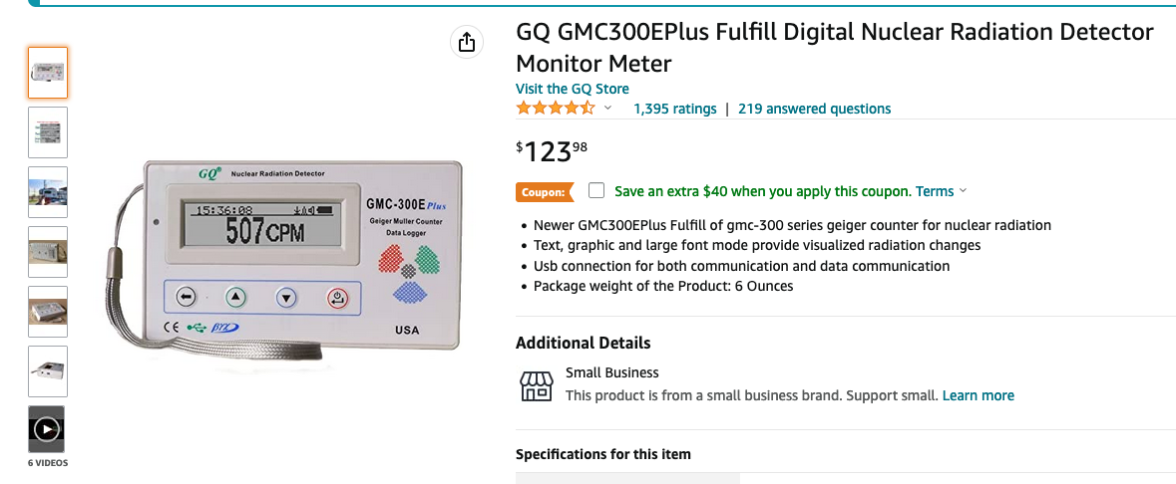Open the 1,395 ratings link
Viewport: 1176px width, 484px height.
(x=674, y=109)
